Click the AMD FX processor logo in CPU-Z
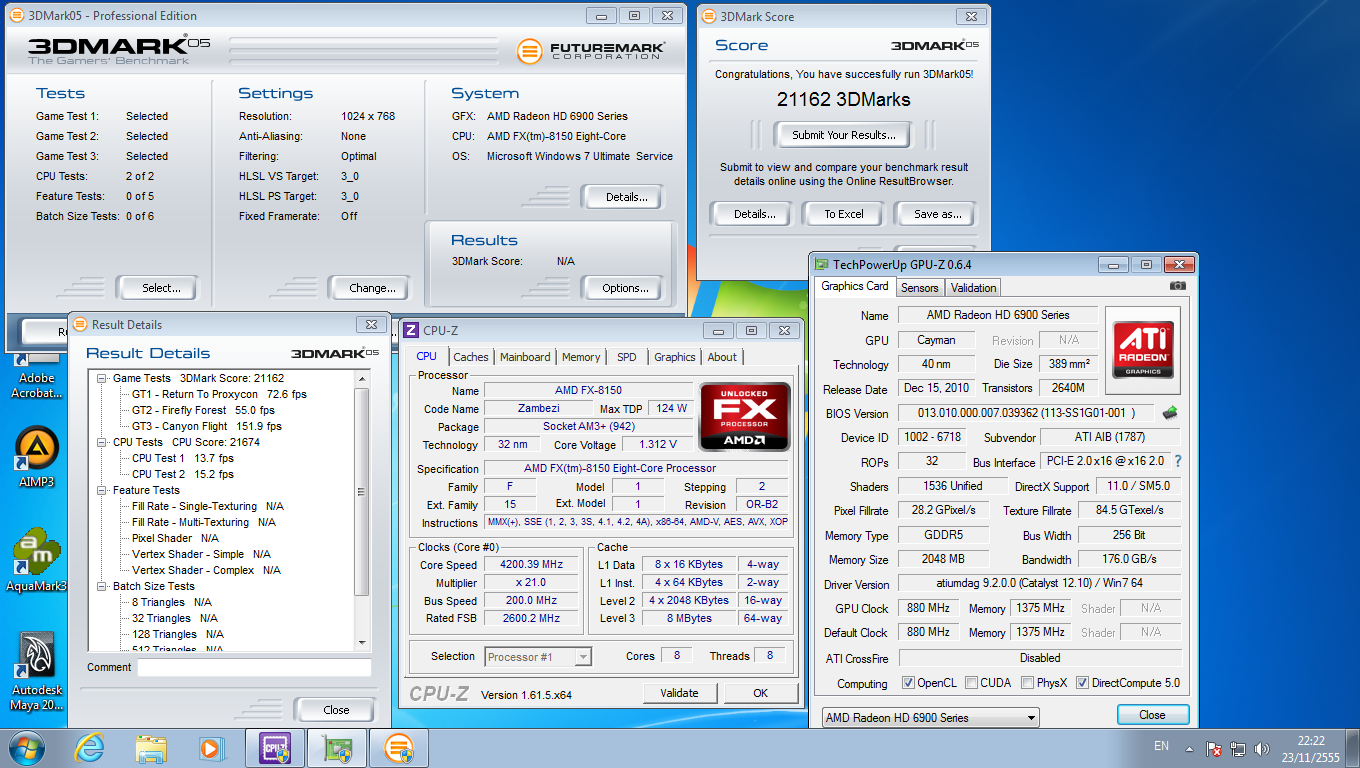Viewport: 1360px width, 768px height. coord(744,416)
